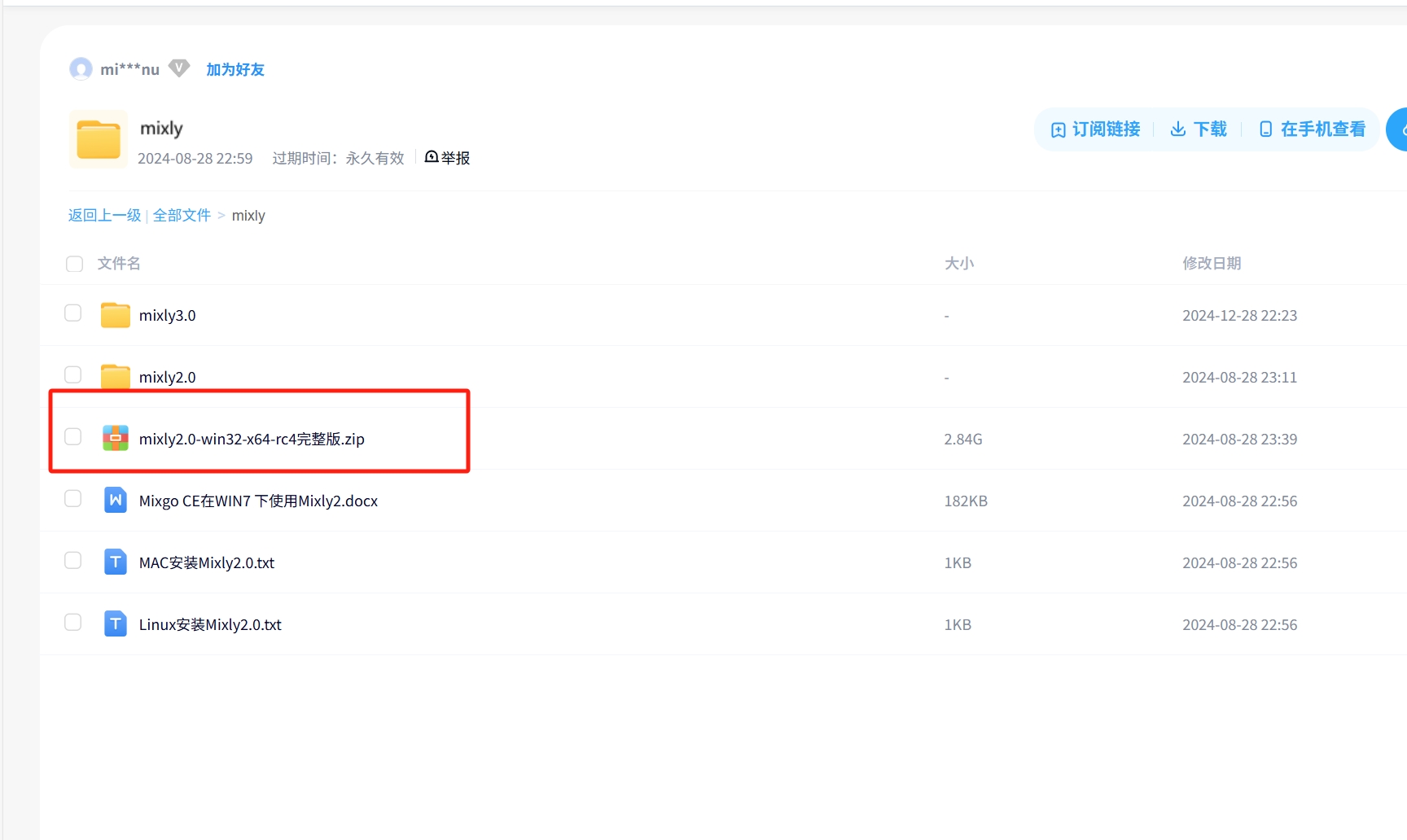
Task: Click the date 2024-12-28 22:23
Action: [x=1239, y=315]
